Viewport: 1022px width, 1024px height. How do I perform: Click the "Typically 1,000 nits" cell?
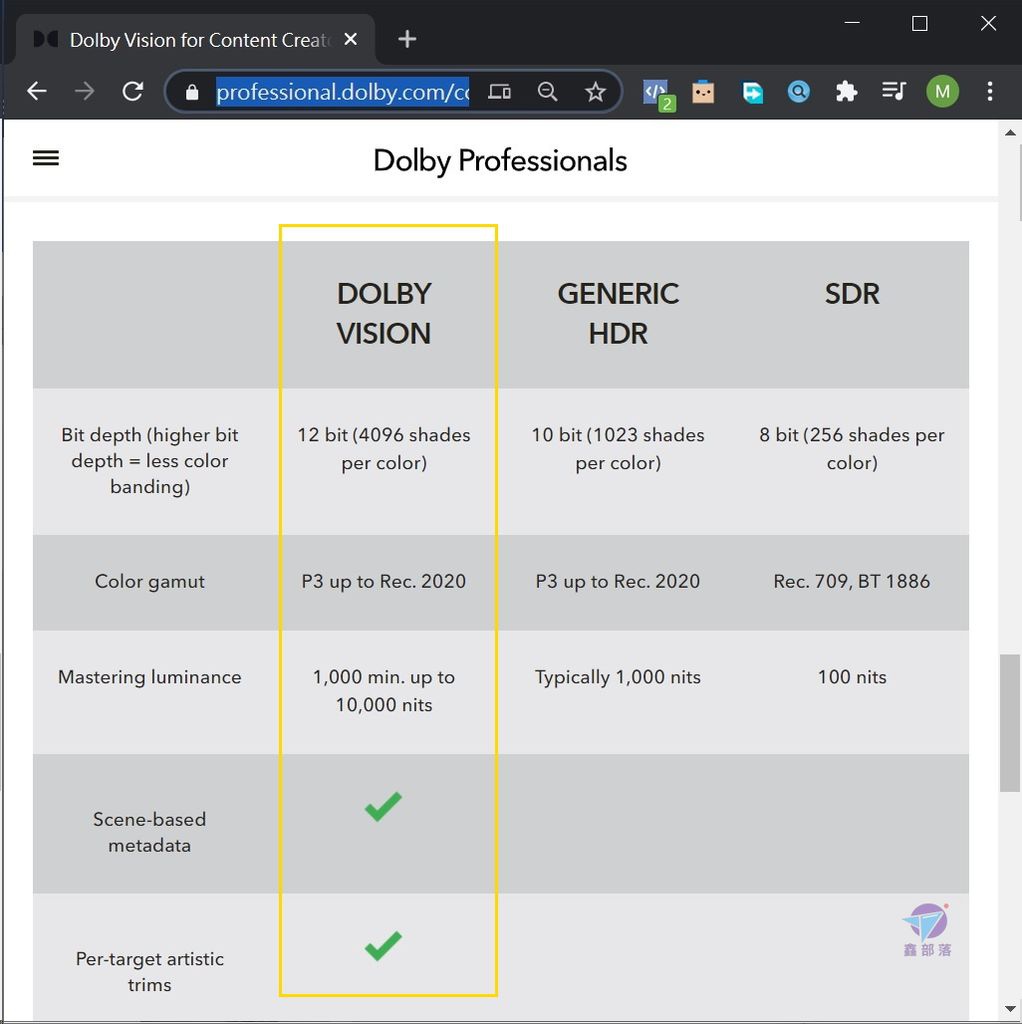[618, 677]
